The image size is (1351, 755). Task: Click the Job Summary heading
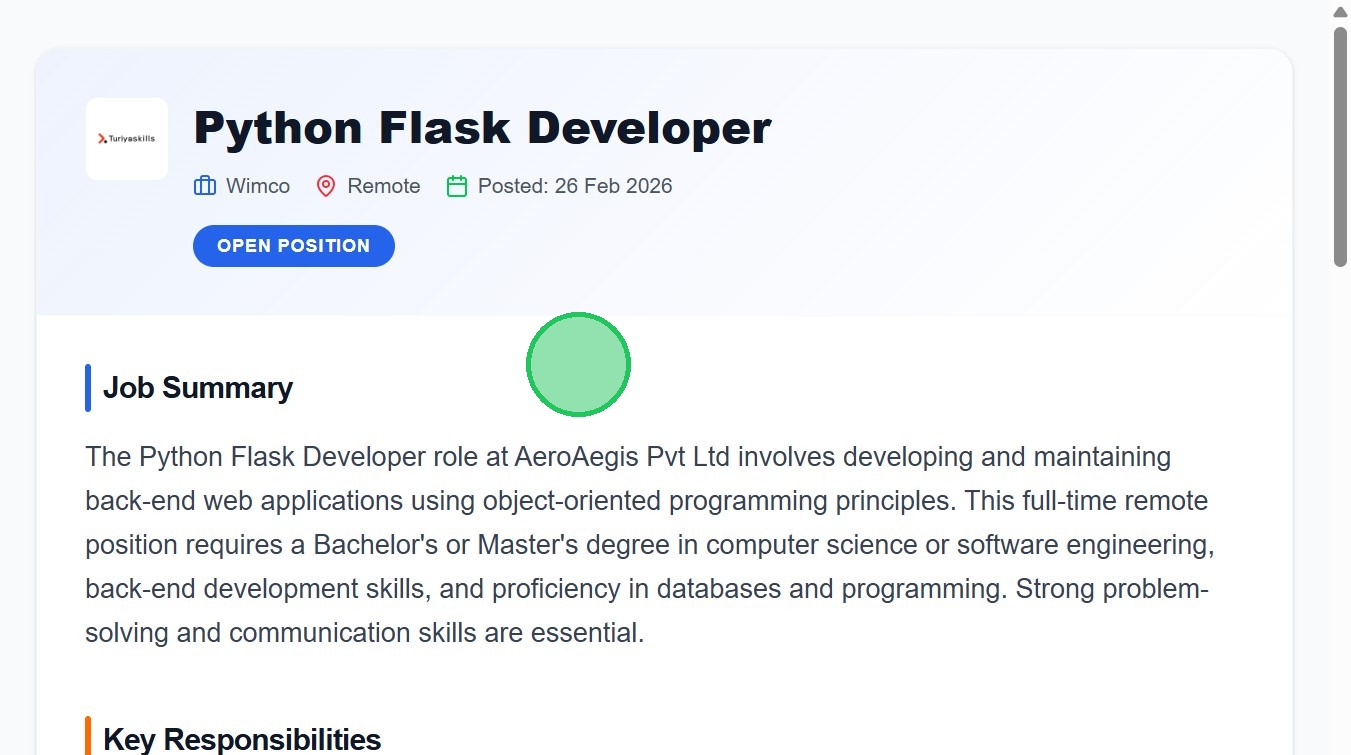point(198,388)
